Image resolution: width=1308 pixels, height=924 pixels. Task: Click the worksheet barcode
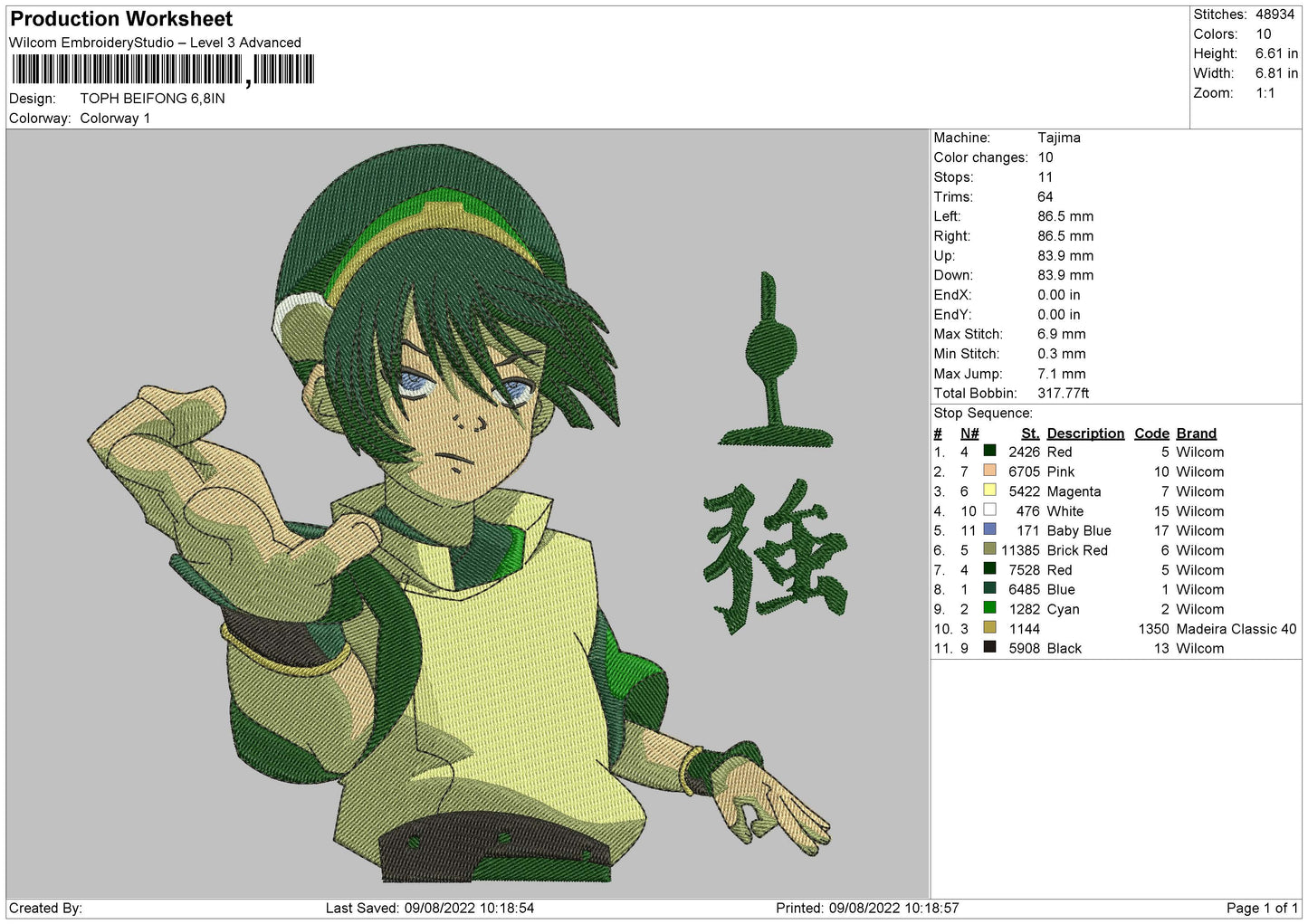point(163,70)
